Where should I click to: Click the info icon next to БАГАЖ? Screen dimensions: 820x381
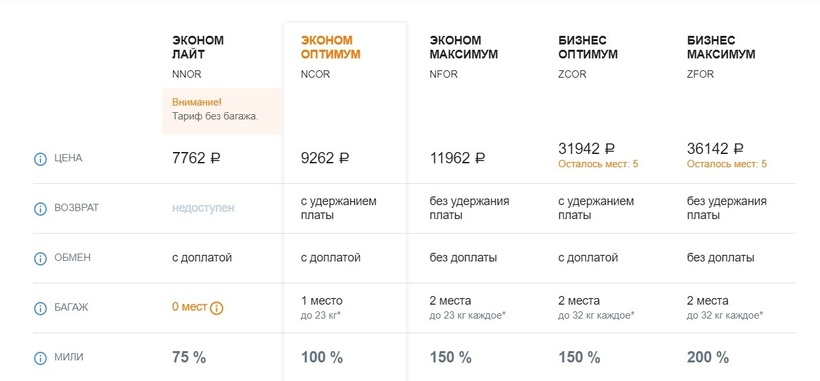tap(40, 308)
